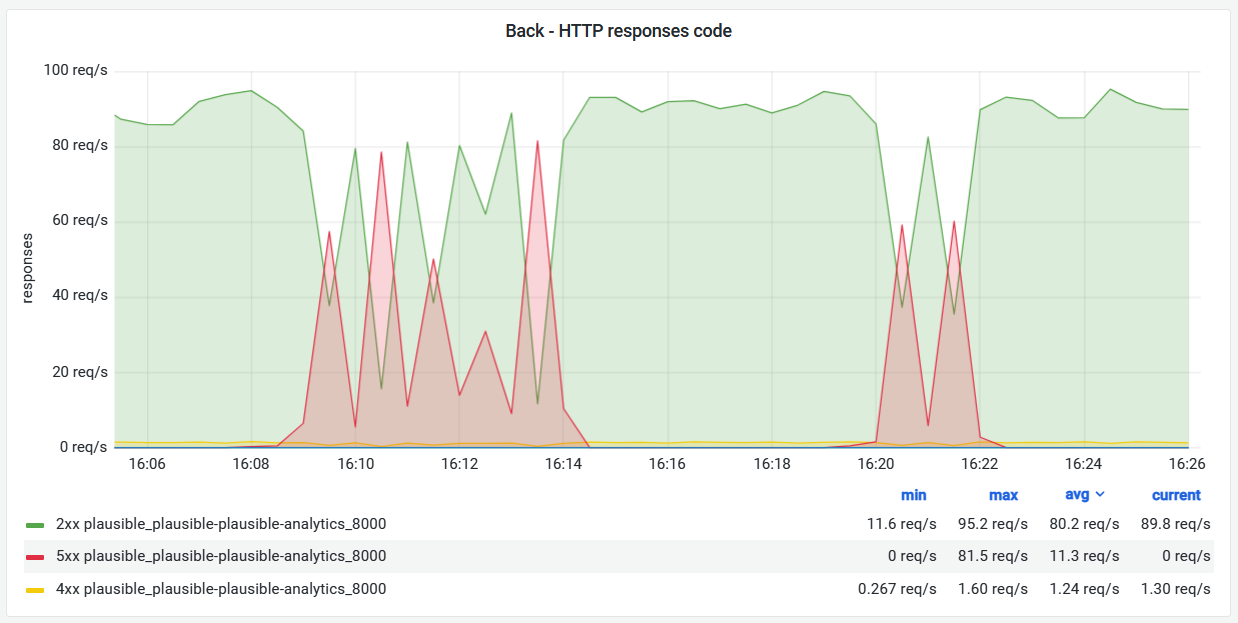Click the 60 req/s y-axis label
This screenshot has width=1238, height=623.
(79, 221)
